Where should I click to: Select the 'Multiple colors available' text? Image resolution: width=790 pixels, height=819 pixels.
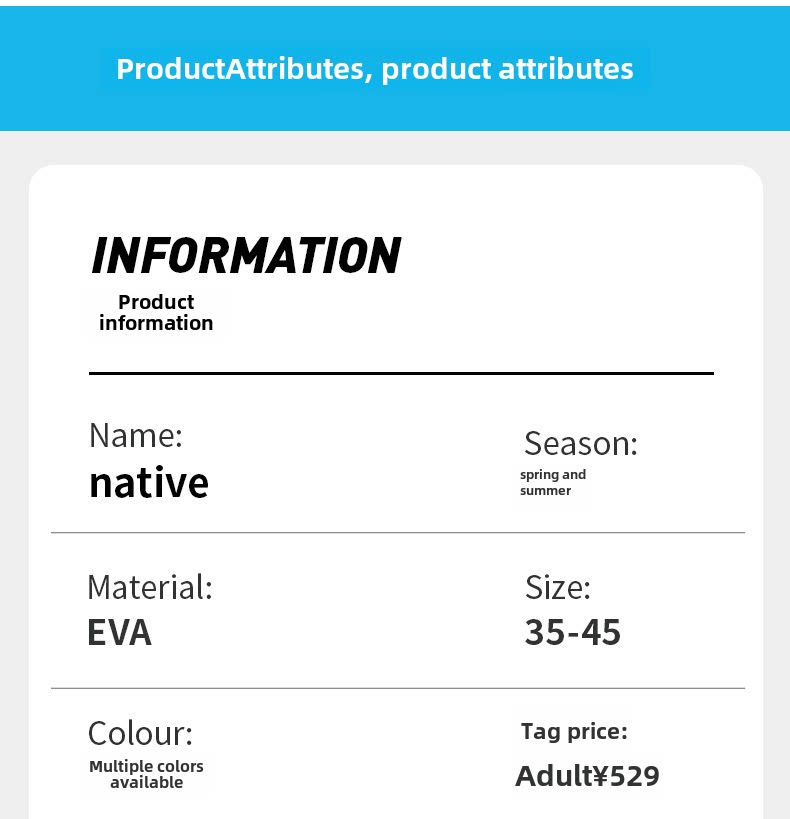(146, 774)
